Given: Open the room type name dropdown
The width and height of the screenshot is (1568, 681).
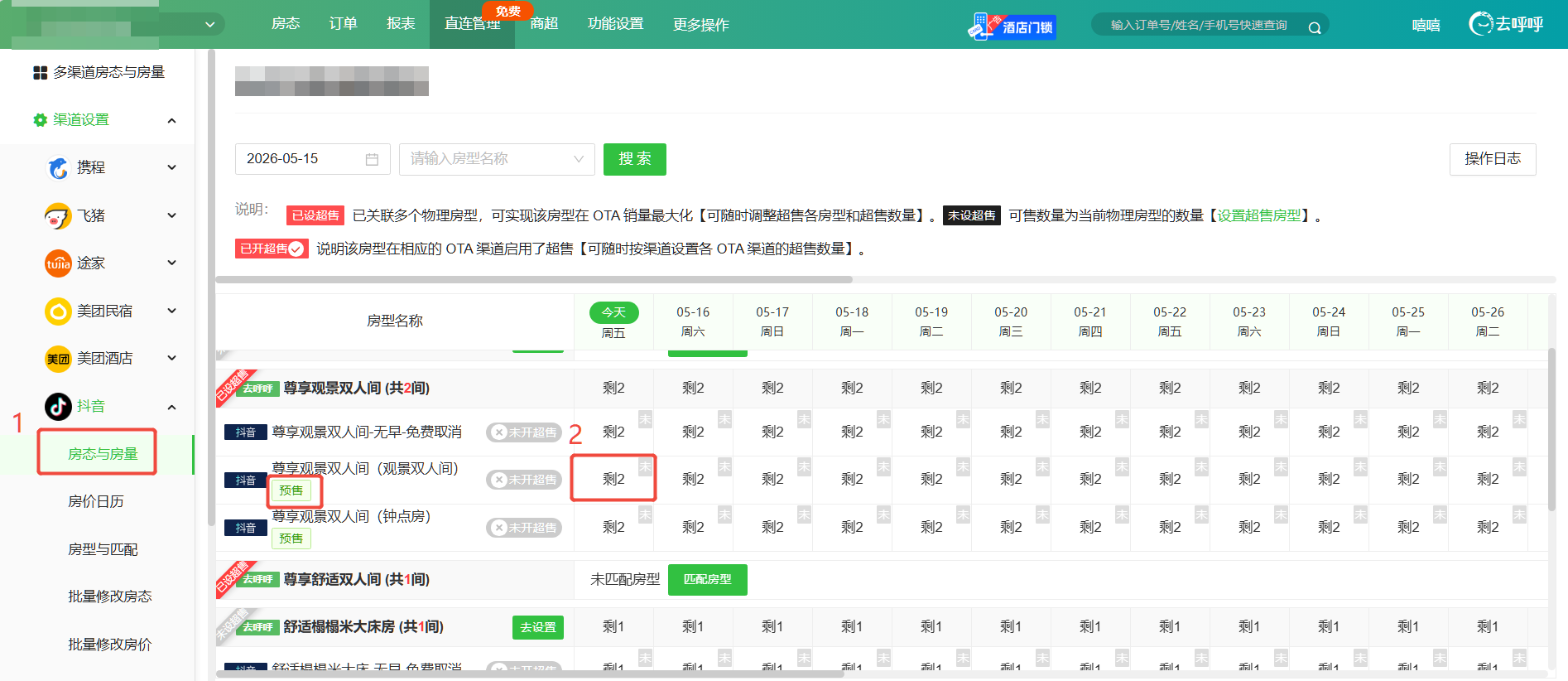Looking at the screenshot, I should [497, 159].
